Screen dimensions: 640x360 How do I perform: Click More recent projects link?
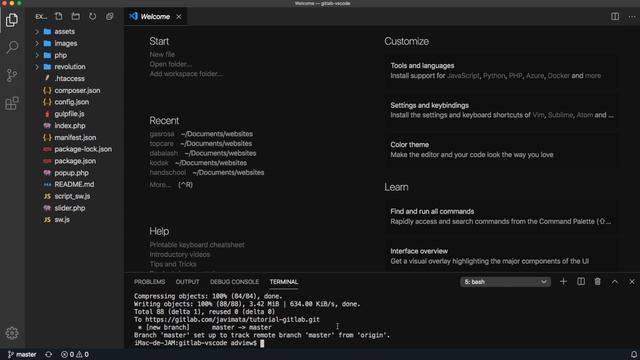coord(160,185)
